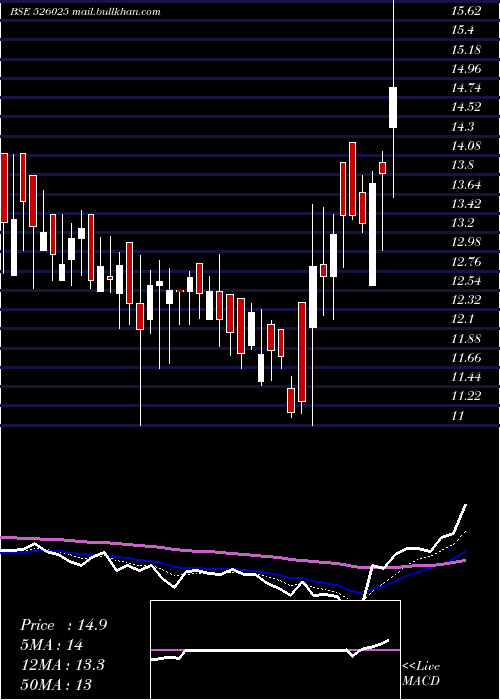
Task: Select the 11.88 axis label
Action: (466, 338)
